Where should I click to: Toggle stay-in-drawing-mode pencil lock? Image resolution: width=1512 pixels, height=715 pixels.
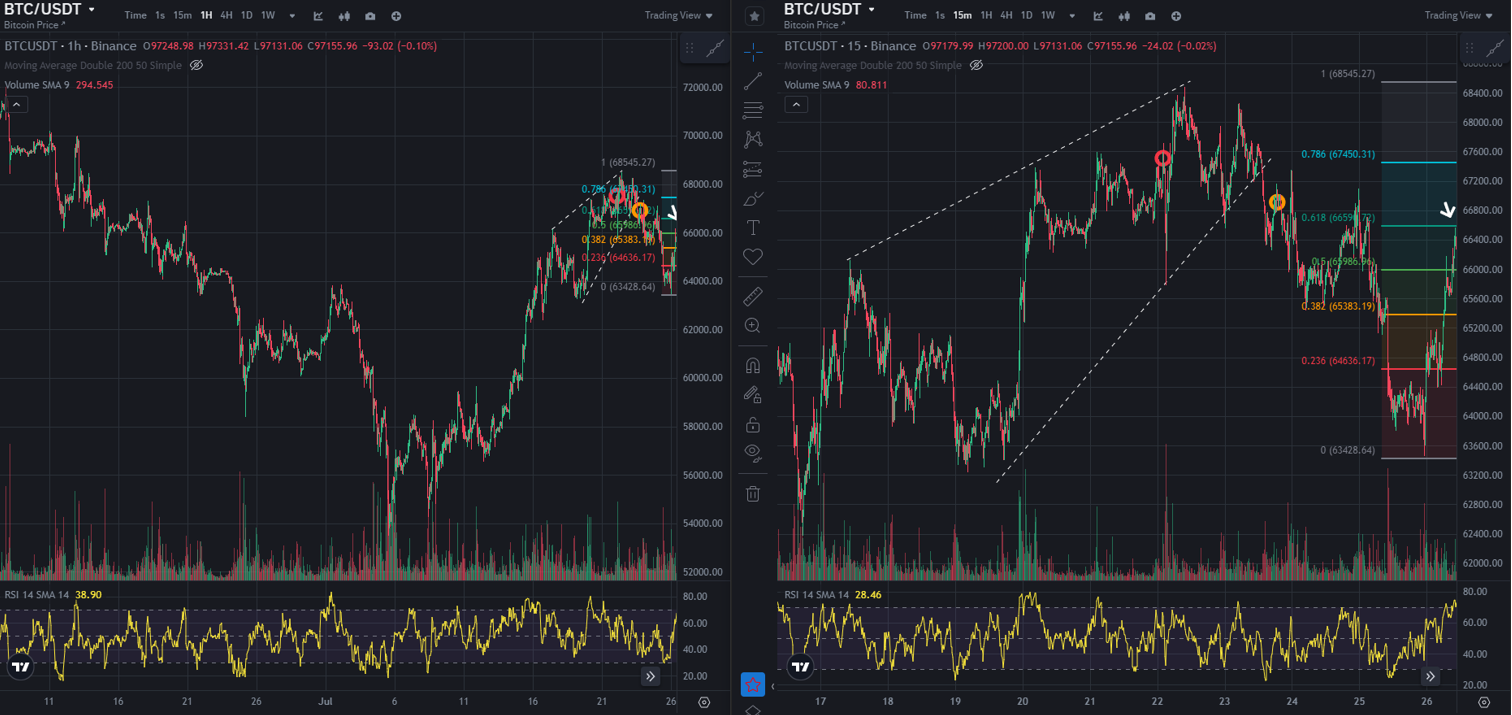[x=753, y=395]
